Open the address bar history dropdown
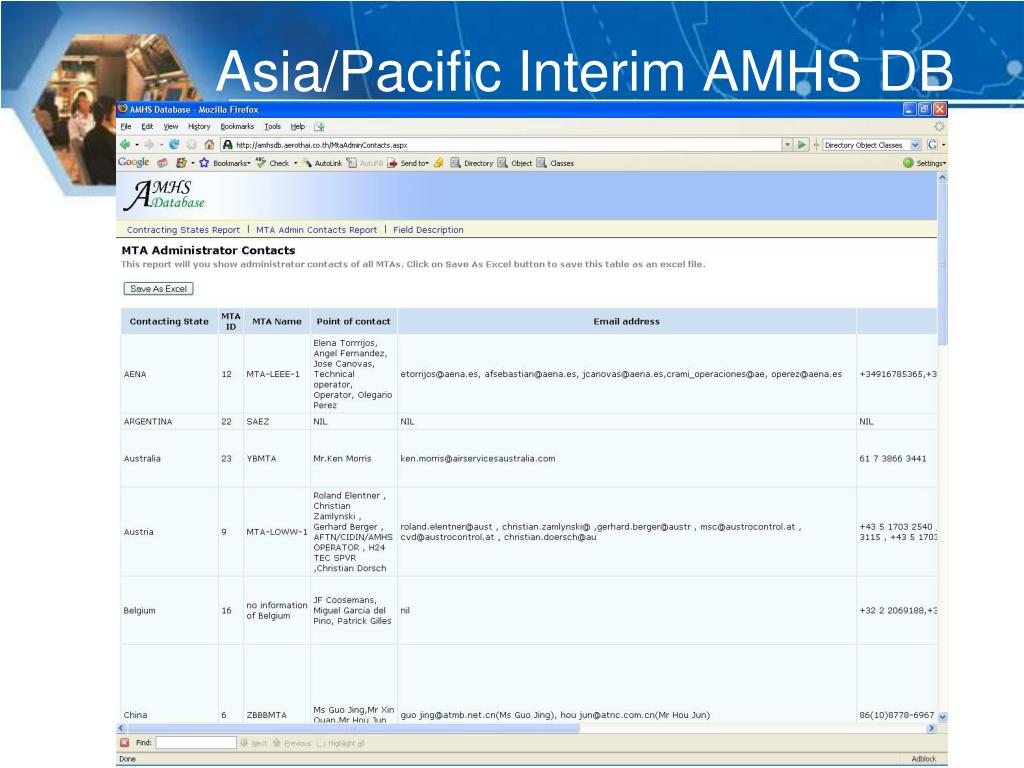The height and width of the screenshot is (768, 1024). pyautogui.click(x=787, y=144)
